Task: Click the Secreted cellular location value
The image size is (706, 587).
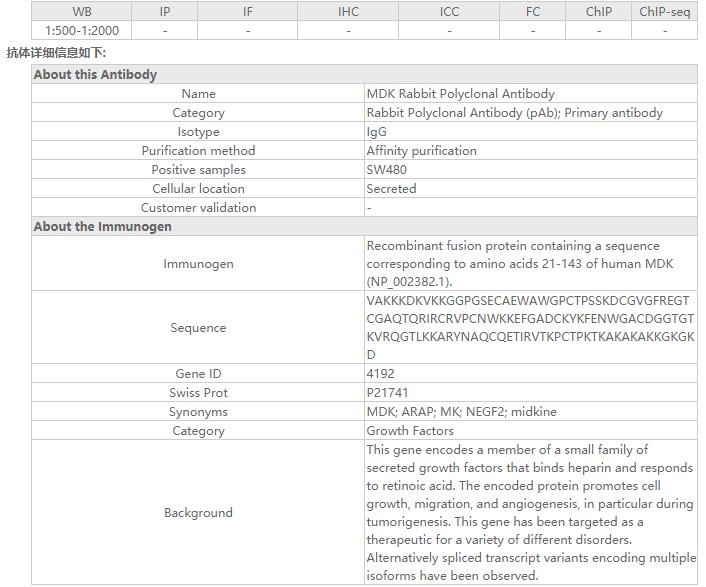Action: coord(391,189)
